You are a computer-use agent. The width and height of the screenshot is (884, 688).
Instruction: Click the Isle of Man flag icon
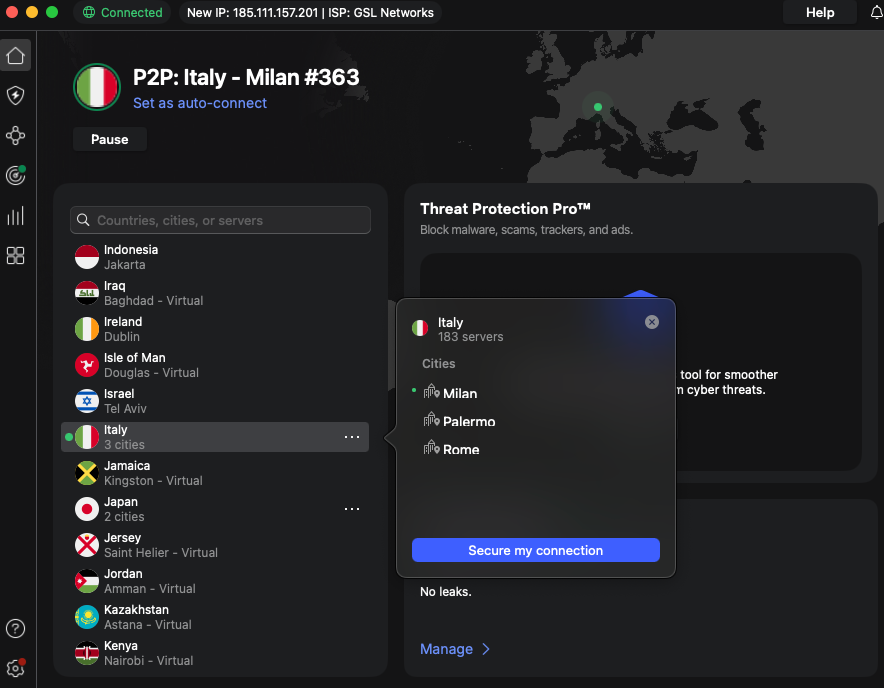(87, 365)
